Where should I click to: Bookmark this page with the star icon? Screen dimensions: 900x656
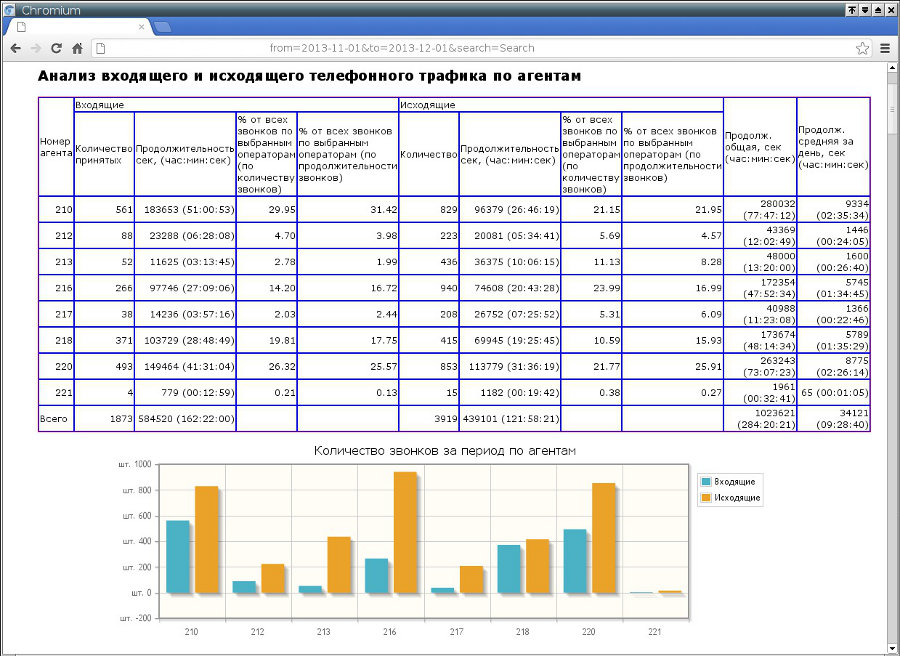tap(862, 48)
